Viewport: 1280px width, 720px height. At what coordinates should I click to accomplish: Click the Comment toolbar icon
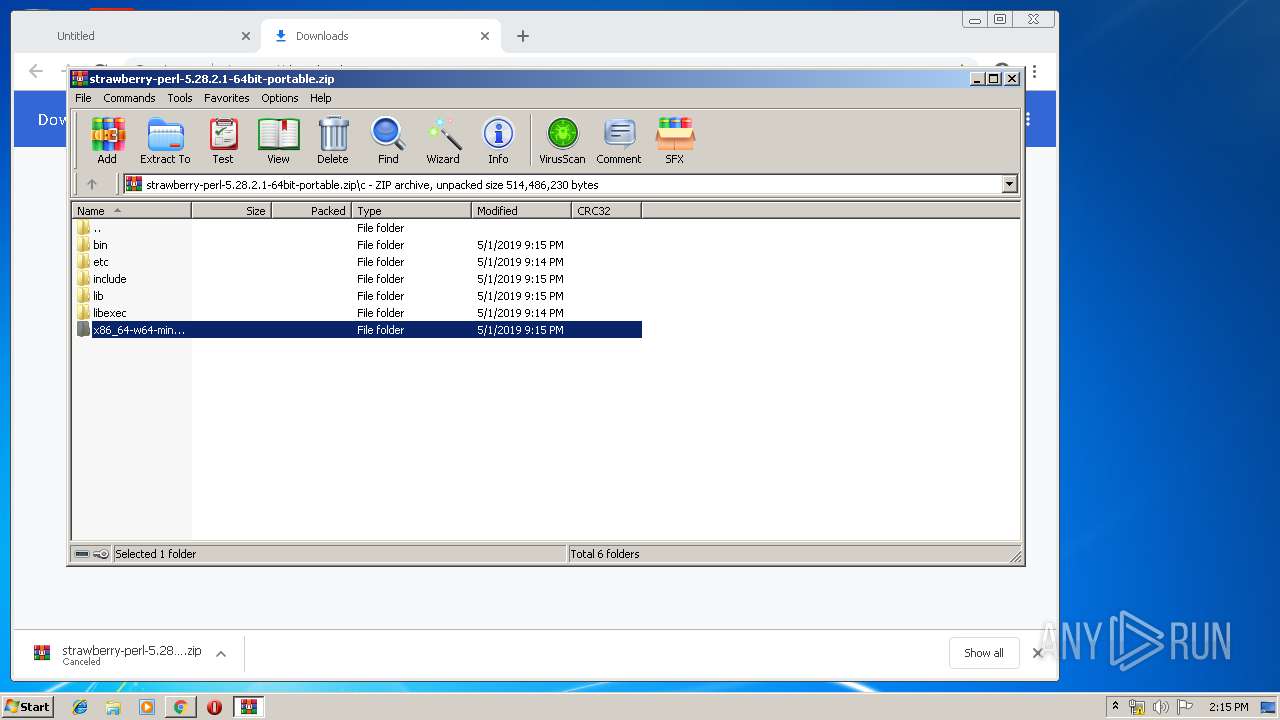619,140
